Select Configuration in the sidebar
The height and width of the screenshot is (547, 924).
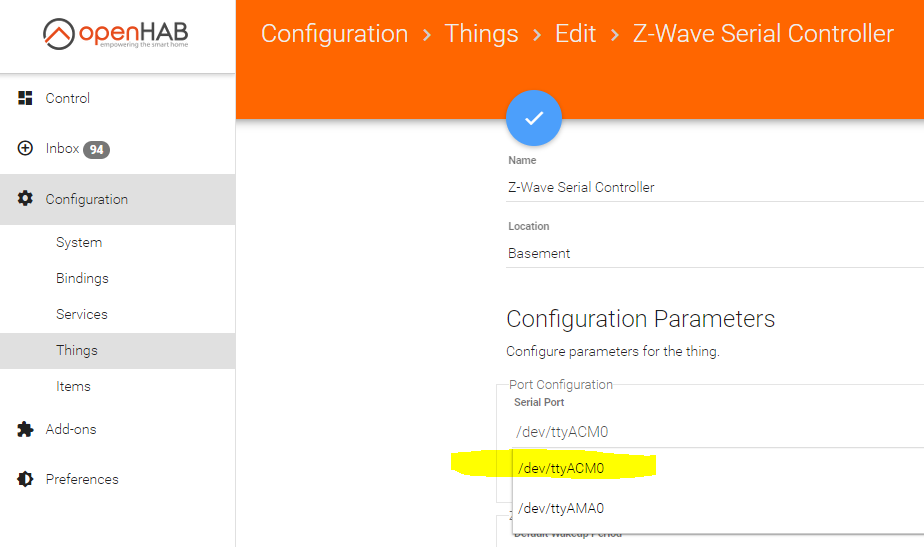point(118,199)
